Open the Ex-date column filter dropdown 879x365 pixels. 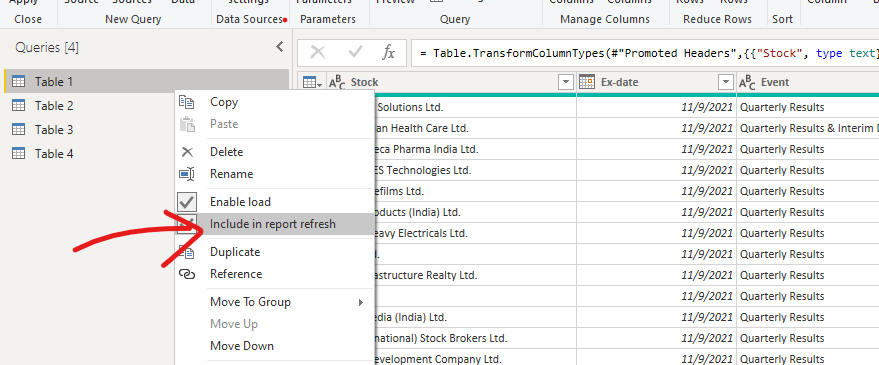click(726, 82)
